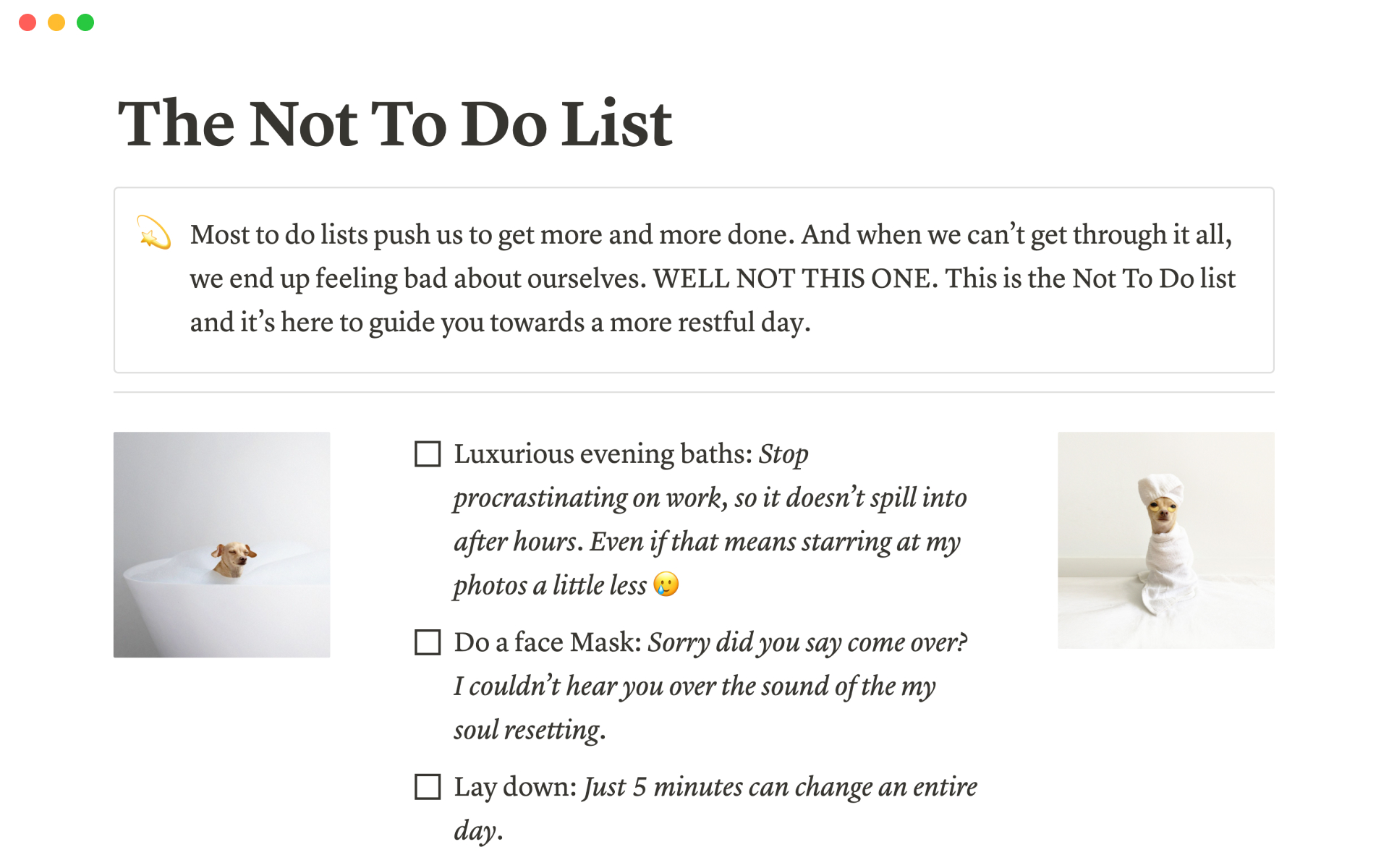Click the page title The Not To Do List

(x=395, y=124)
